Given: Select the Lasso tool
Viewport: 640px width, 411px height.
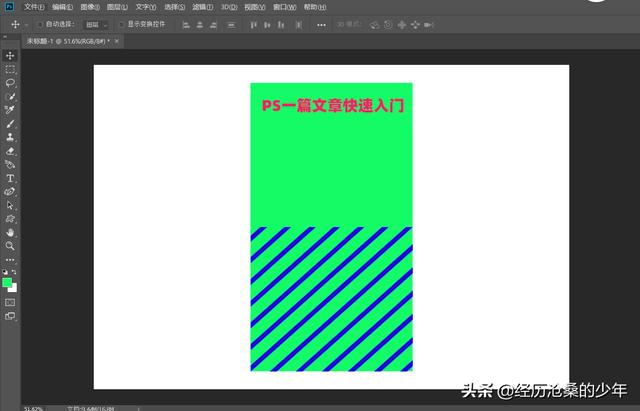Looking at the screenshot, I should click(10, 83).
